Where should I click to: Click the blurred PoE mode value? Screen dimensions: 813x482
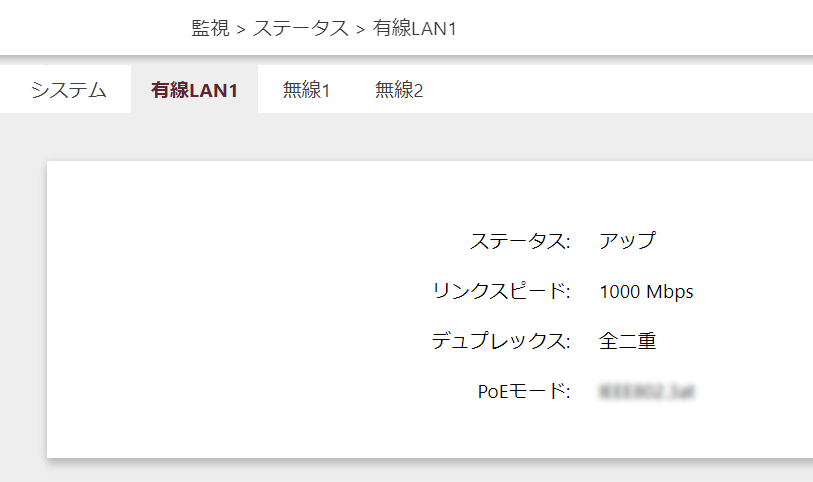[646, 391]
